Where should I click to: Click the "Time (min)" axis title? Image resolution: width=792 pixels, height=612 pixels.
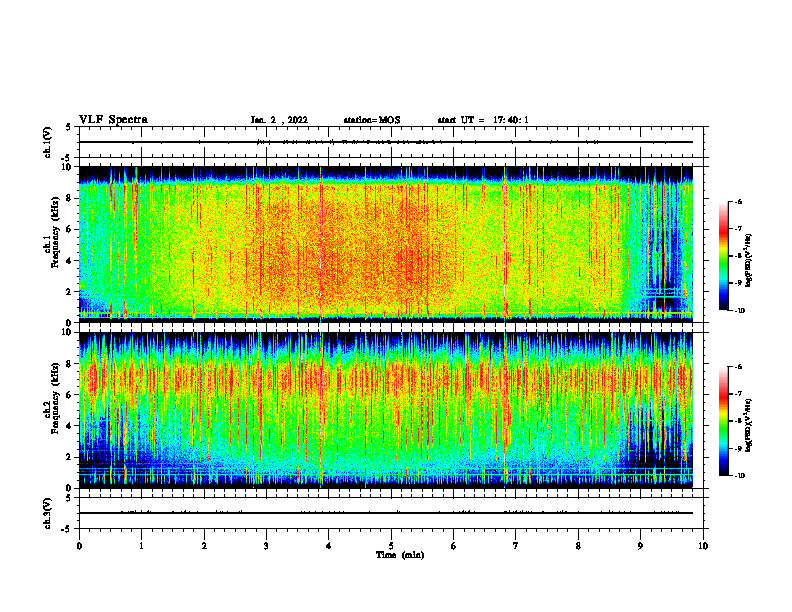point(400,555)
